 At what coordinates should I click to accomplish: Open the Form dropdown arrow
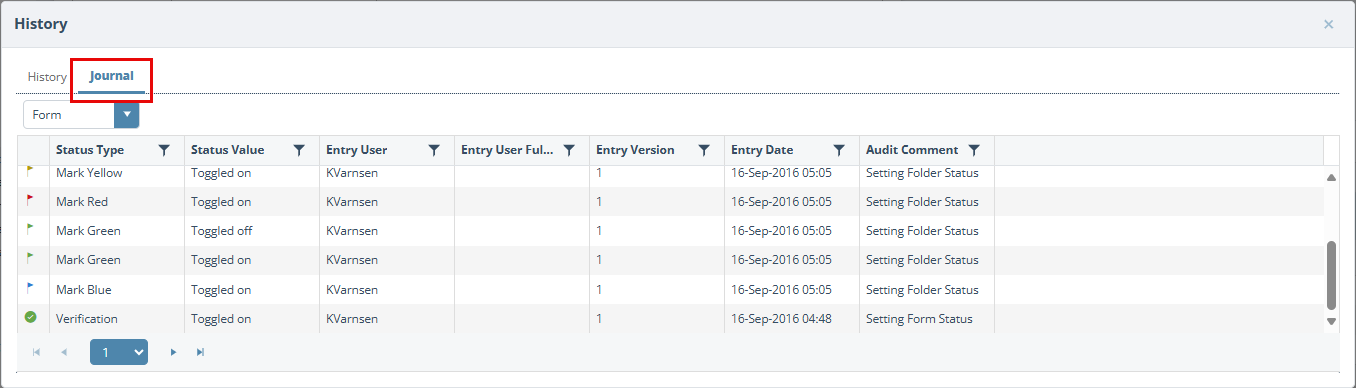(x=127, y=114)
